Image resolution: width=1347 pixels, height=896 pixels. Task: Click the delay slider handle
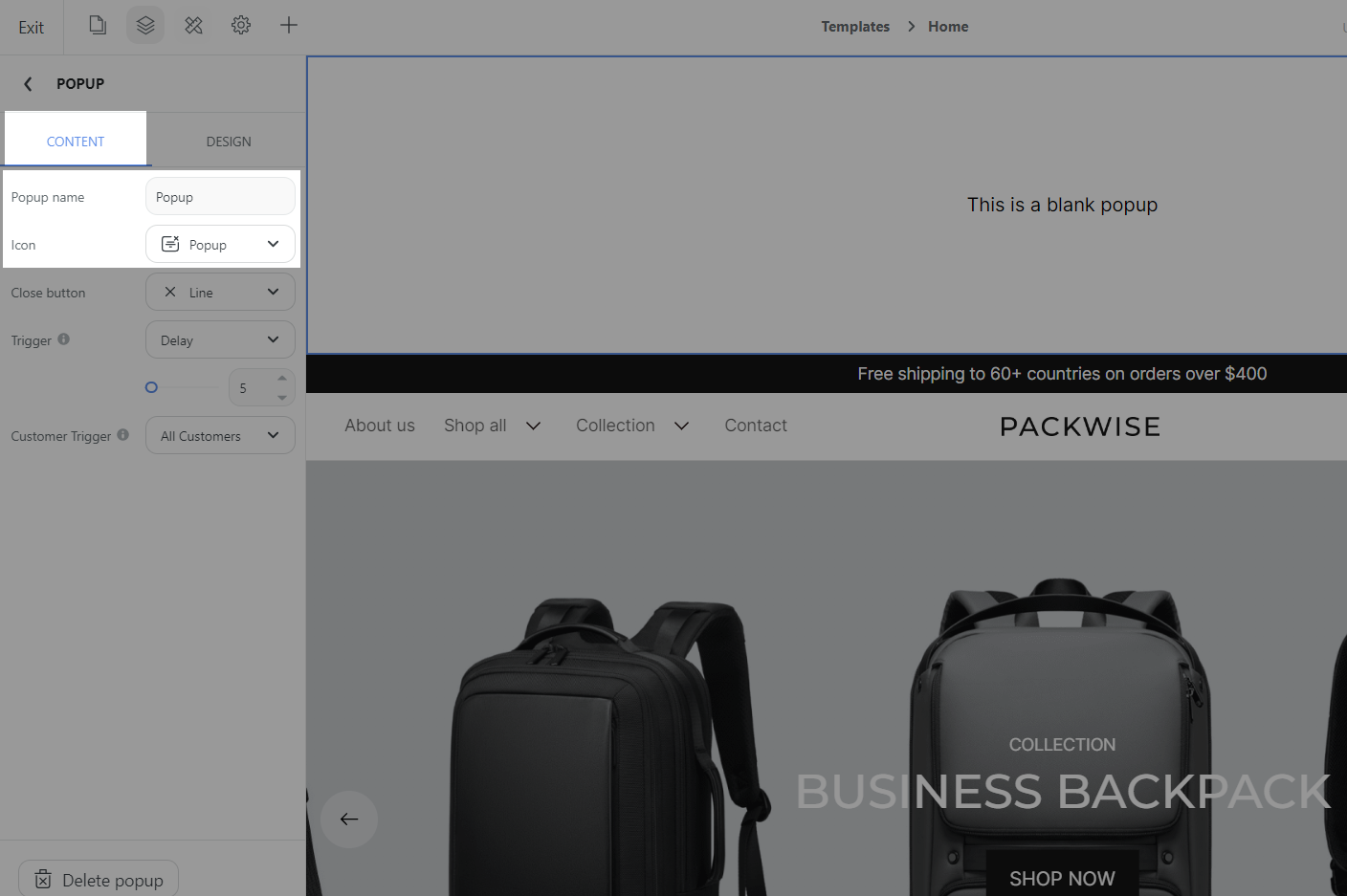151,387
